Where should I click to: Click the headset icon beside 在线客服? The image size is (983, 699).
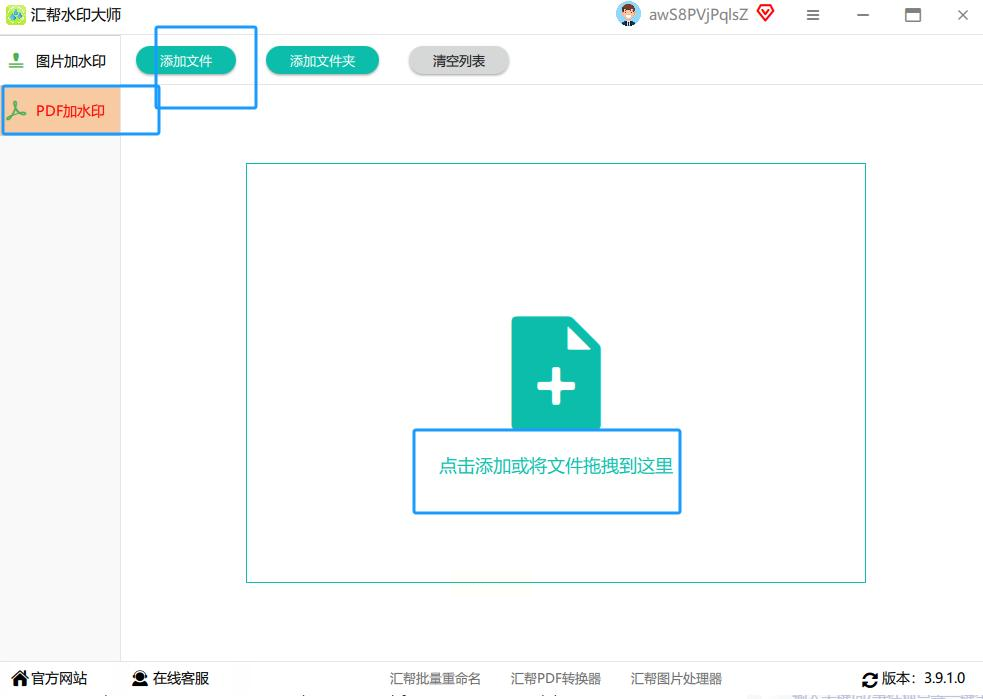(140, 678)
